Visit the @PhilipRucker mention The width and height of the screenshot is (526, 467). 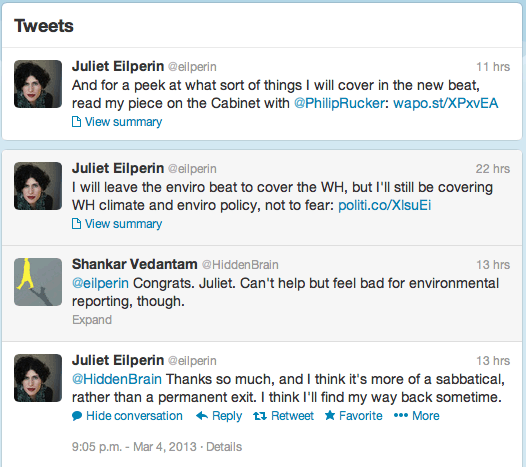pos(339,103)
